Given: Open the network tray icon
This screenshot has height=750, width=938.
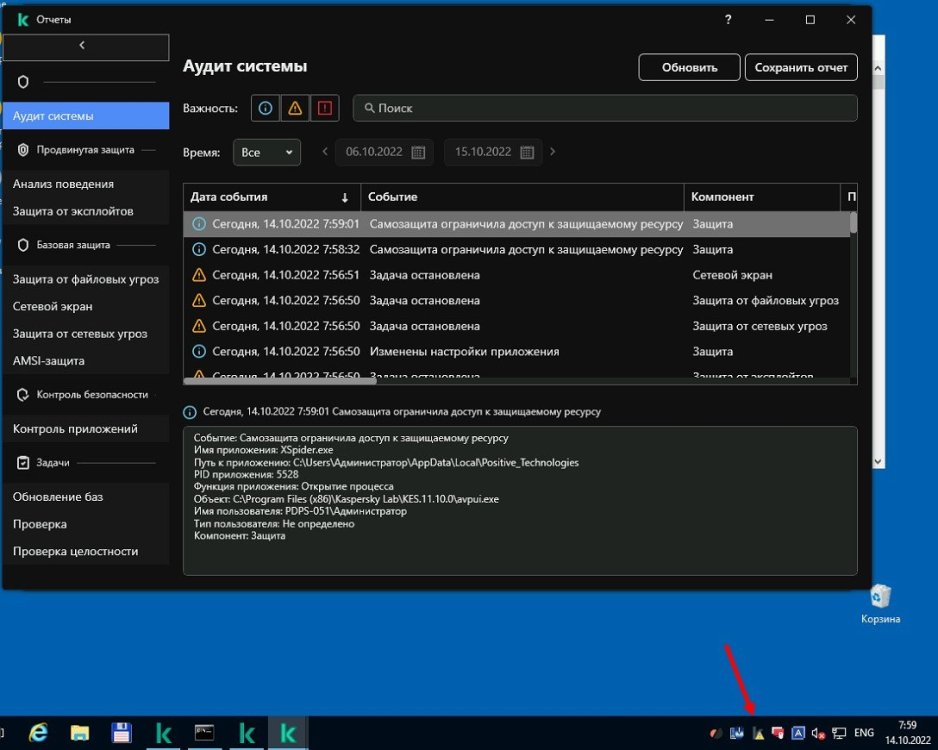Looking at the screenshot, I should click(839, 733).
